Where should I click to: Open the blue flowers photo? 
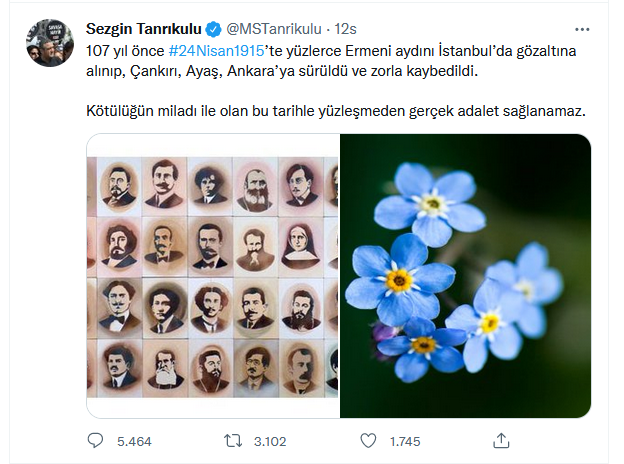pyautogui.click(x=466, y=276)
